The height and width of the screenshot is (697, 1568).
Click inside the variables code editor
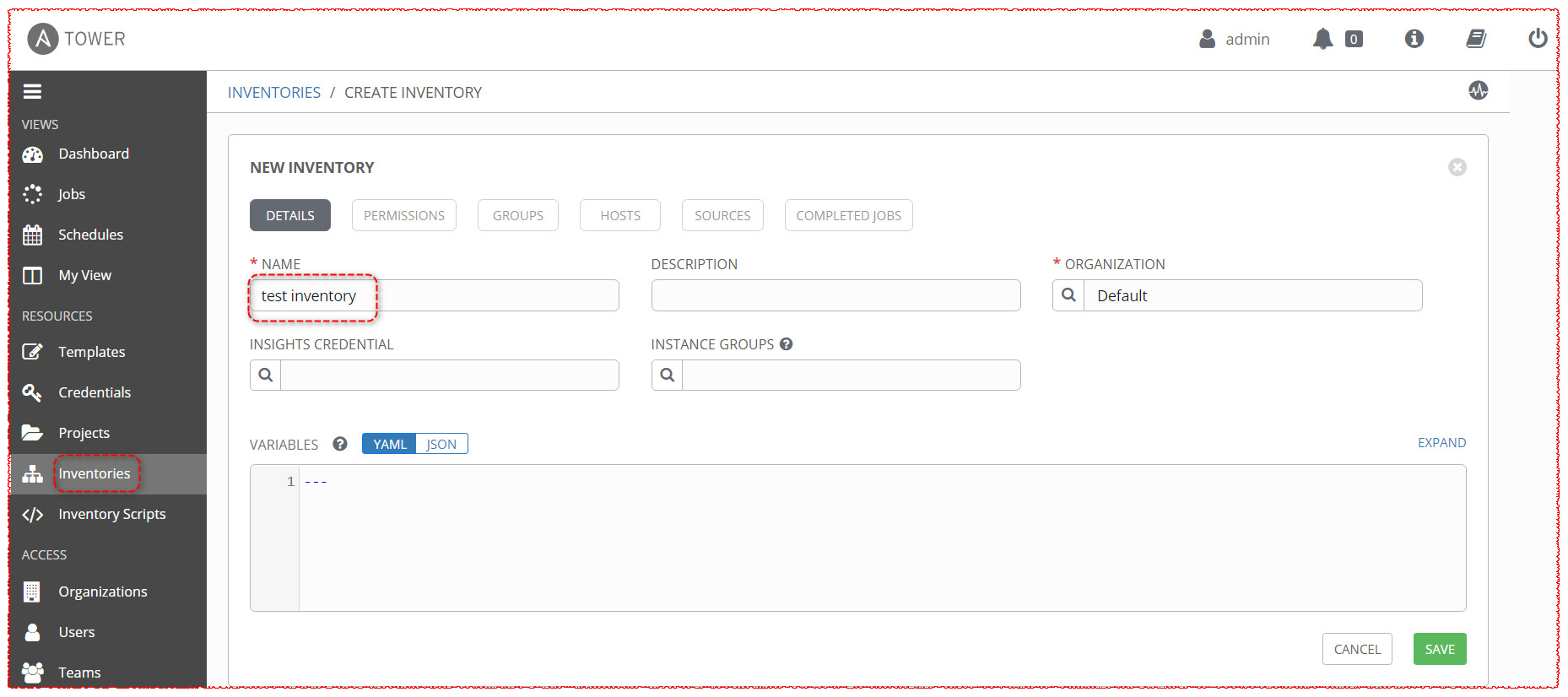pyautogui.click(x=882, y=538)
